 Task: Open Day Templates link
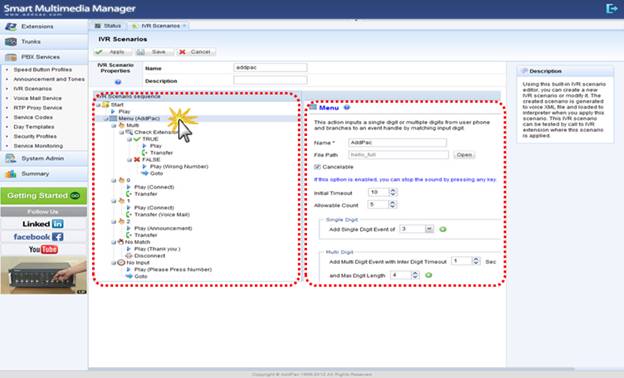click(34, 127)
